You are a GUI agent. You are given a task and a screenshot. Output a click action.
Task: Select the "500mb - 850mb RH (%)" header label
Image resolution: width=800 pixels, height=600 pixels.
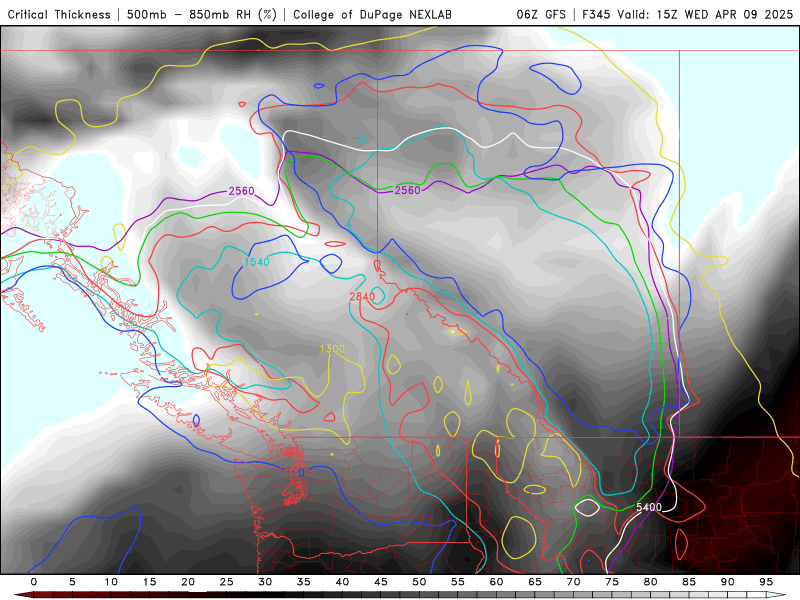(202, 14)
